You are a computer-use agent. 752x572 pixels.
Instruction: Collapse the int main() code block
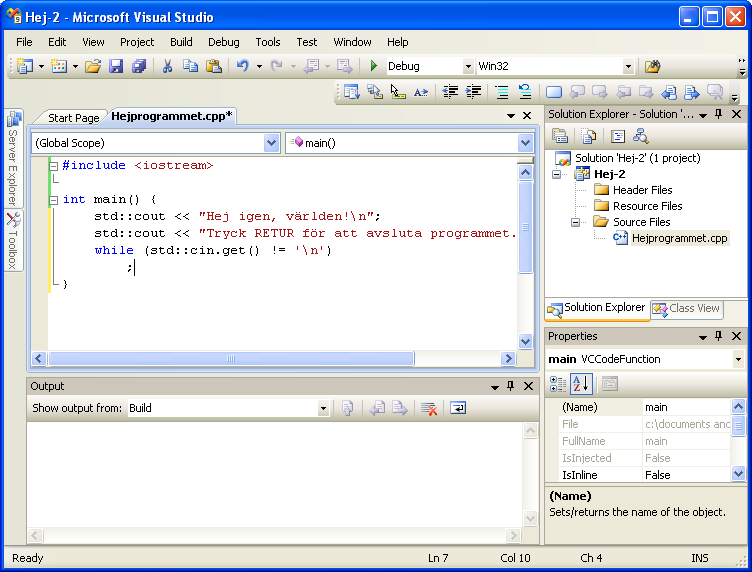54,200
